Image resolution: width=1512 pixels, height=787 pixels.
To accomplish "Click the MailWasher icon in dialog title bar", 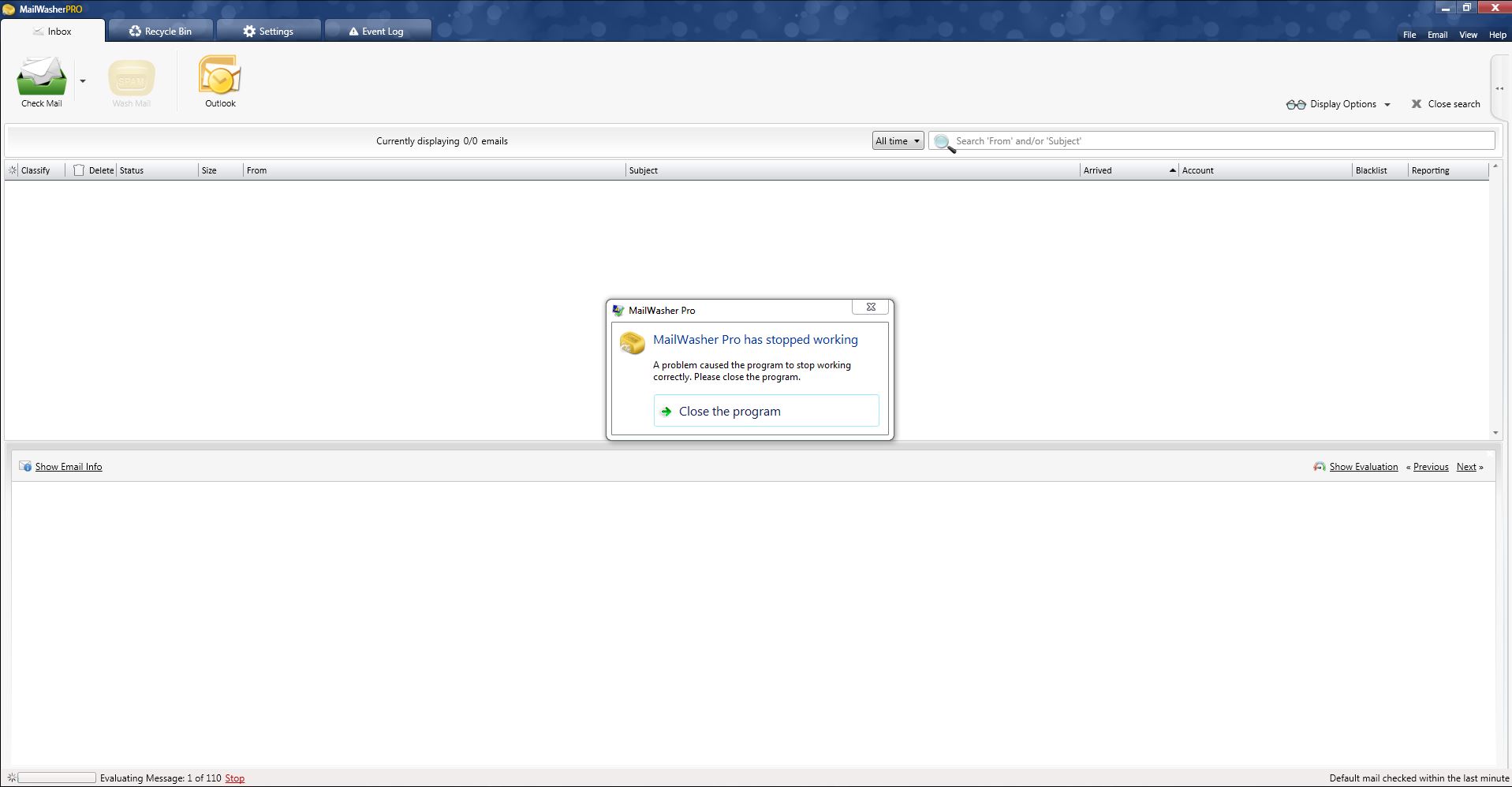I will coord(618,311).
